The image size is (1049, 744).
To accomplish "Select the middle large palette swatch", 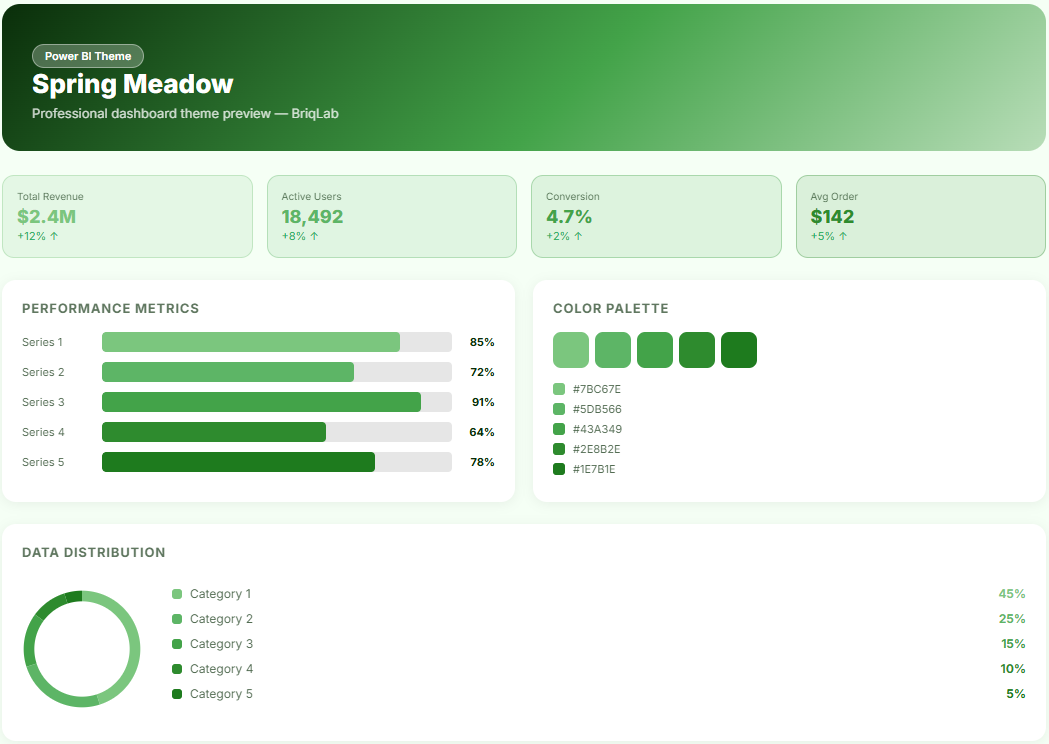I will [655, 350].
